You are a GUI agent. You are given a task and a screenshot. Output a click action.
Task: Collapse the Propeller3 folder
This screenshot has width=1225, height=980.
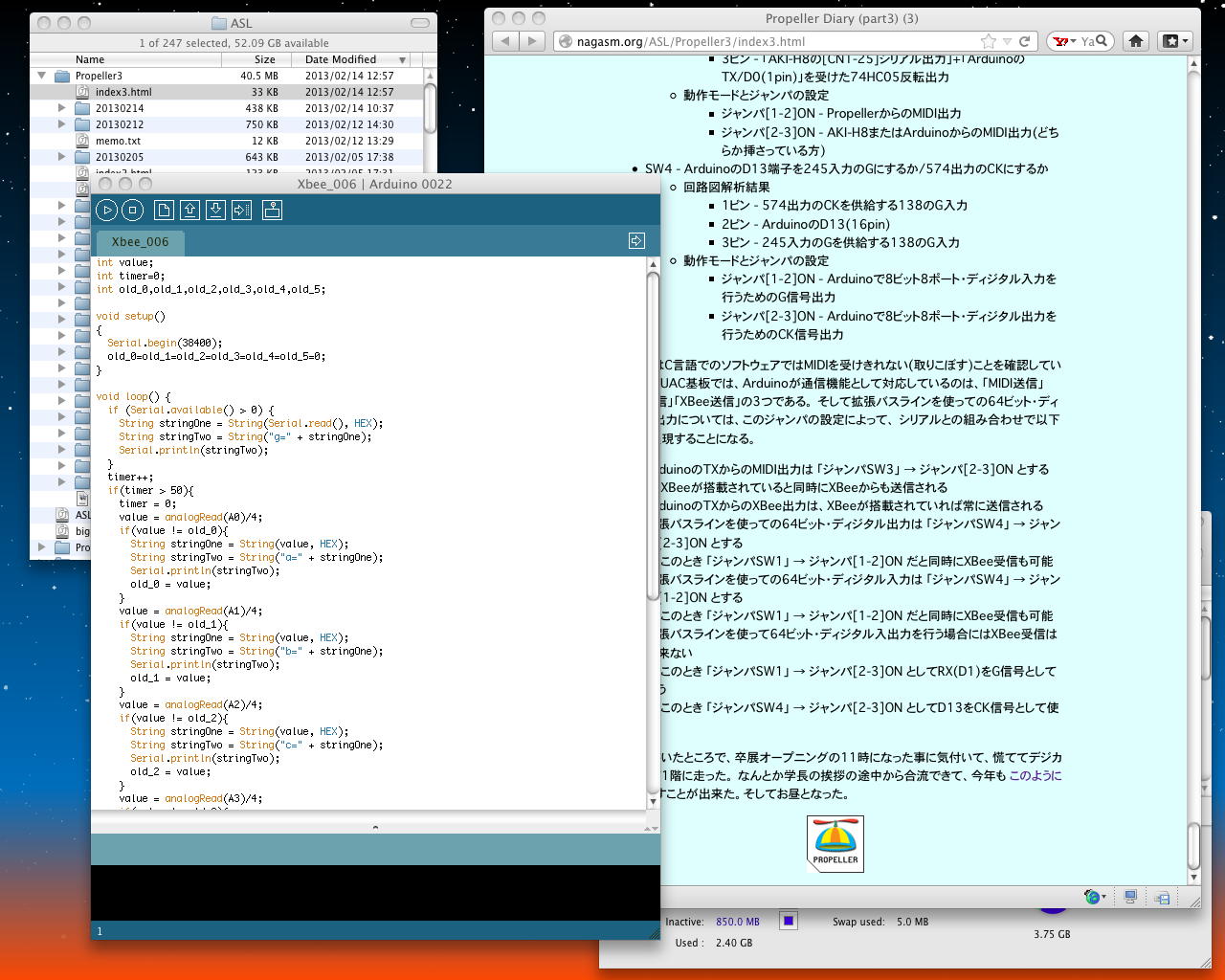[41, 76]
